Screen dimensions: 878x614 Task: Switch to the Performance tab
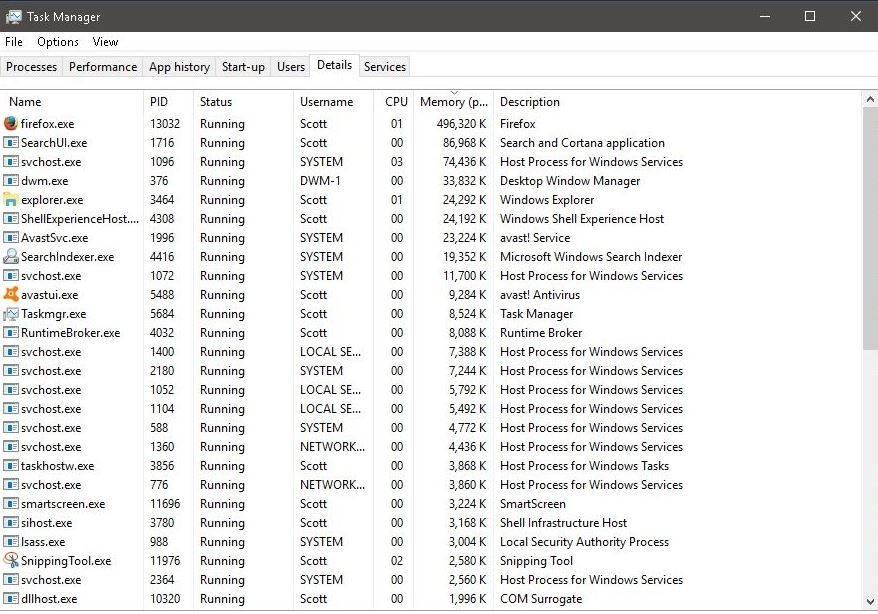102,67
